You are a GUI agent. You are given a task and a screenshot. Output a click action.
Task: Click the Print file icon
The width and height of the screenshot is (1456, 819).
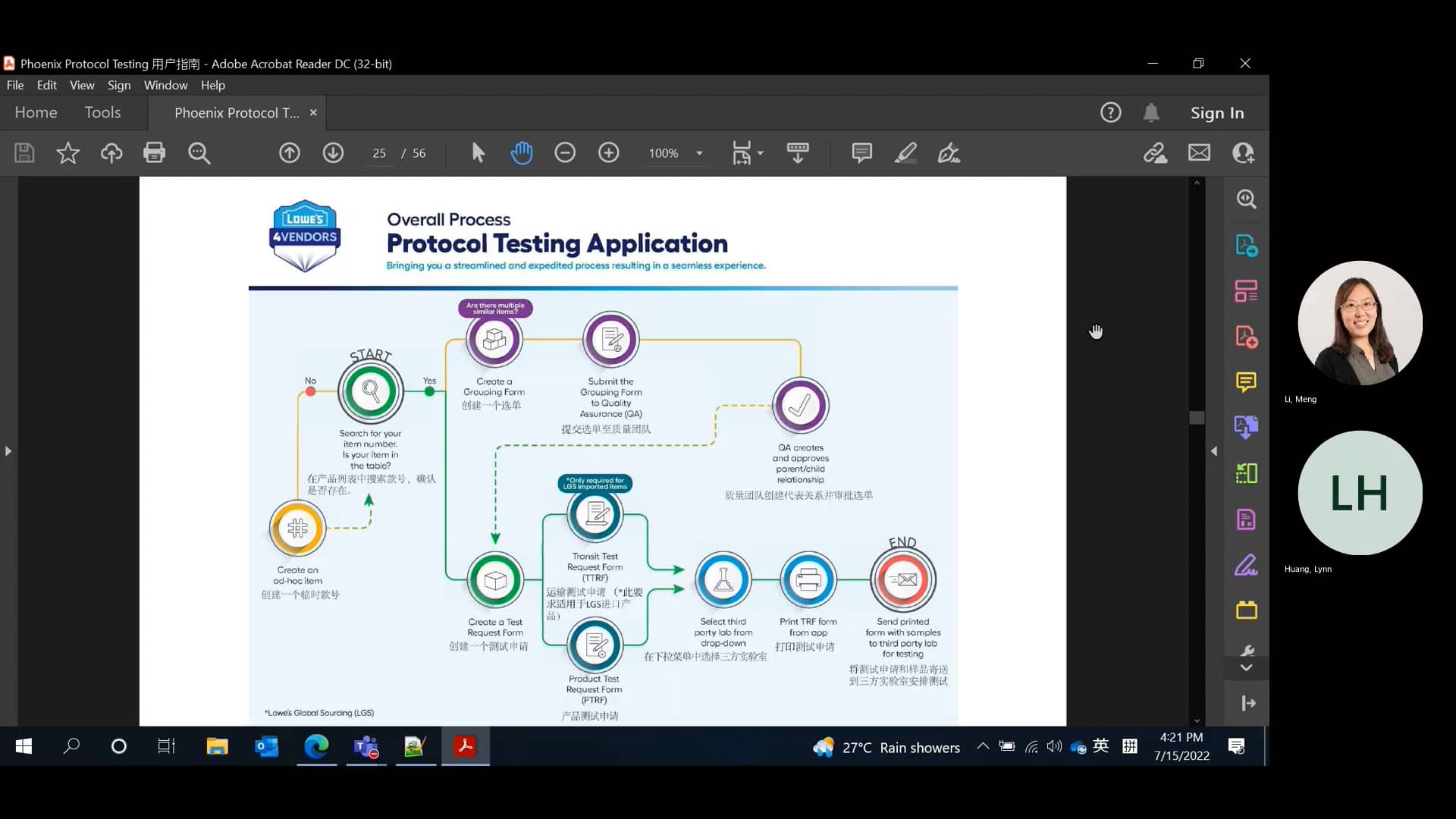154,153
